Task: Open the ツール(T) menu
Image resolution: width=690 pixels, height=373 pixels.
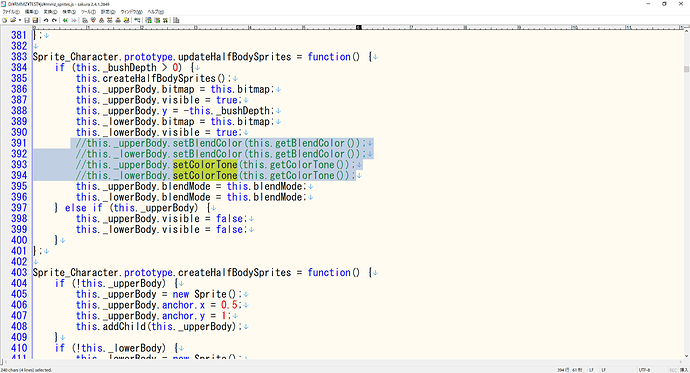Action: (x=88, y=12)
